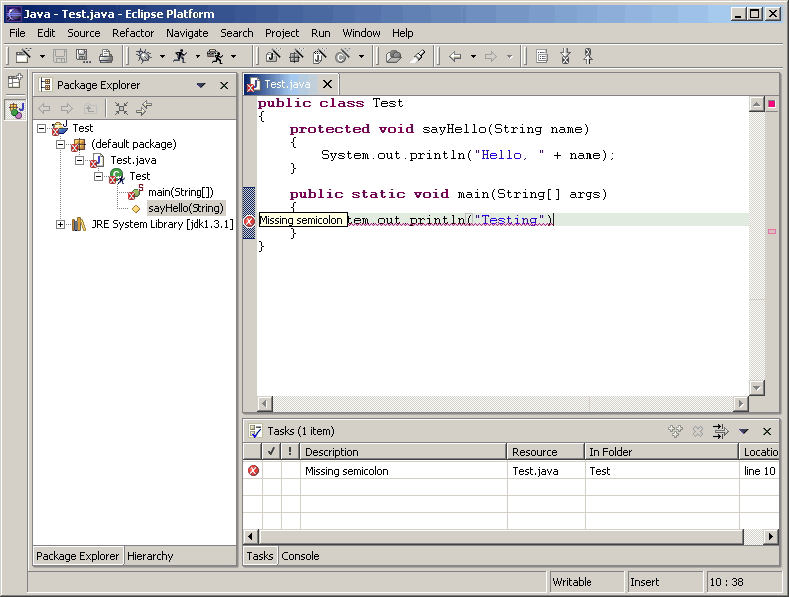Open the Refactor menu
The image size is (789, 597).
[133, 33]
